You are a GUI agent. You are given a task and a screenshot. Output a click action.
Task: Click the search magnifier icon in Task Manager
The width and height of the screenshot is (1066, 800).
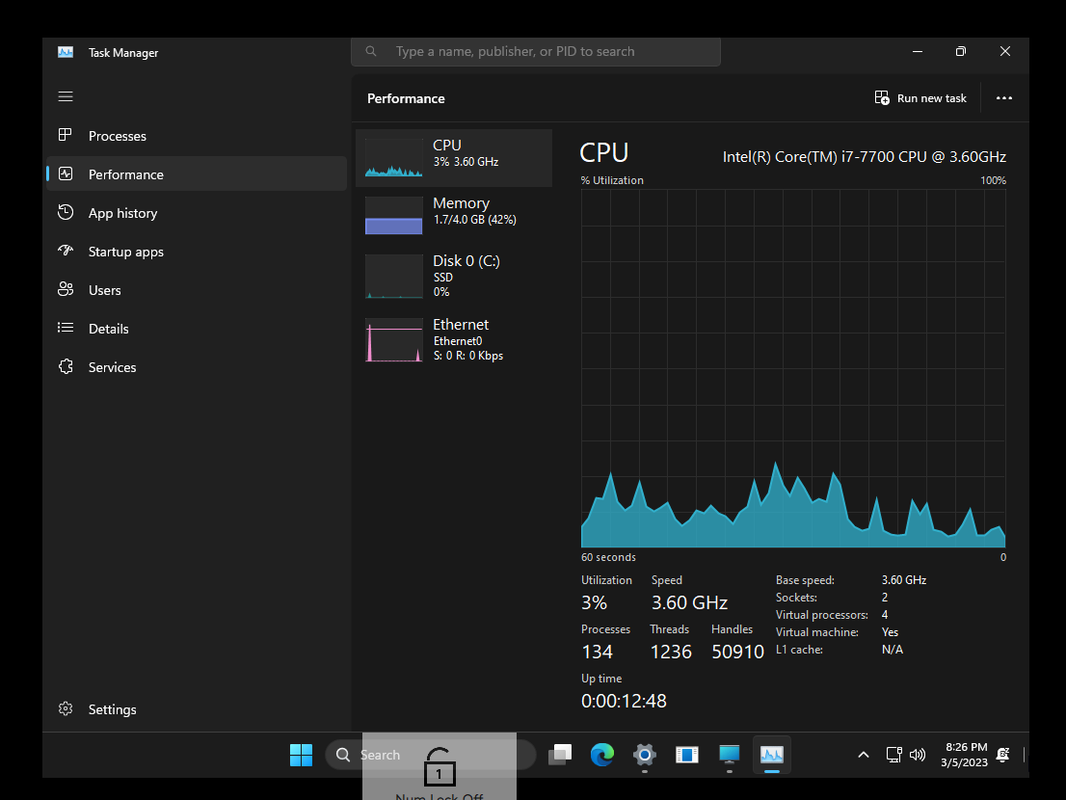tap(371, 52)
